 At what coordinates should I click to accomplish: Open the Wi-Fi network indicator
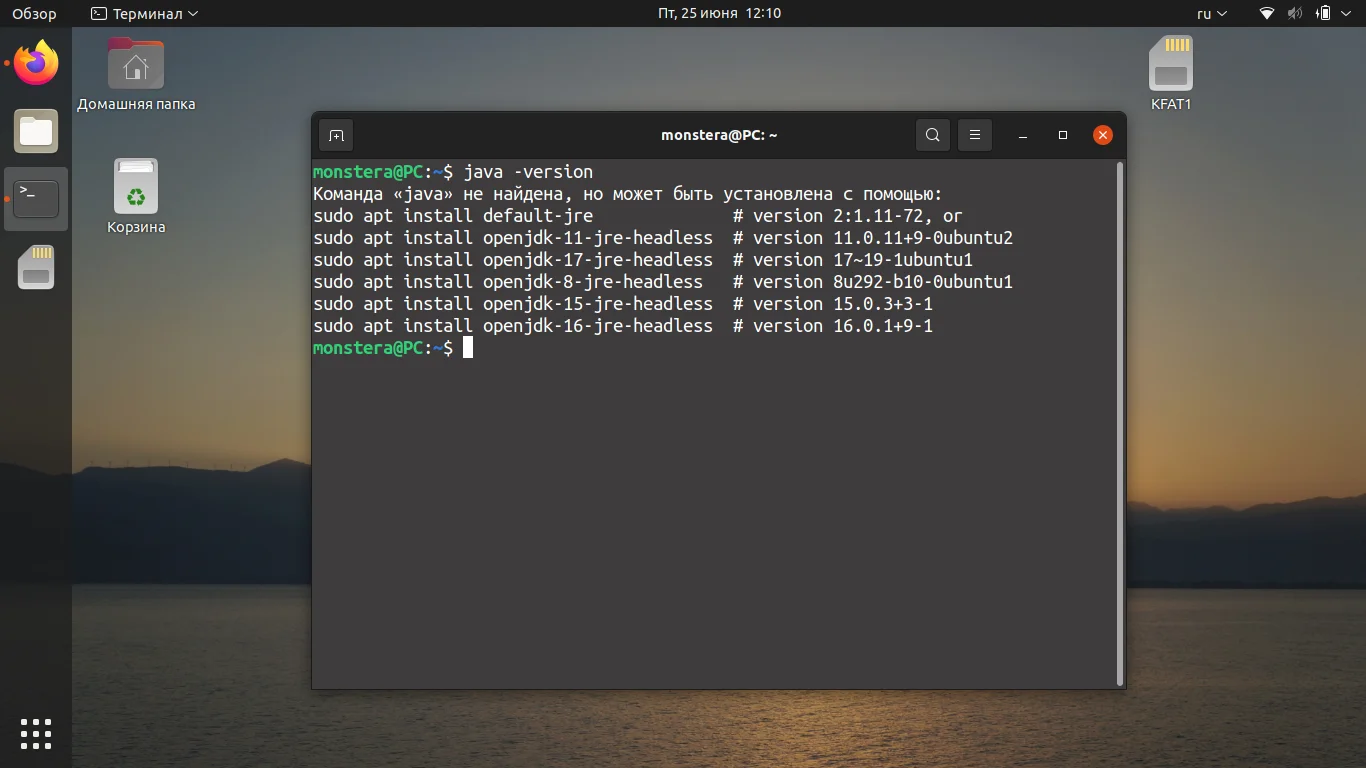pos(1267,14)
